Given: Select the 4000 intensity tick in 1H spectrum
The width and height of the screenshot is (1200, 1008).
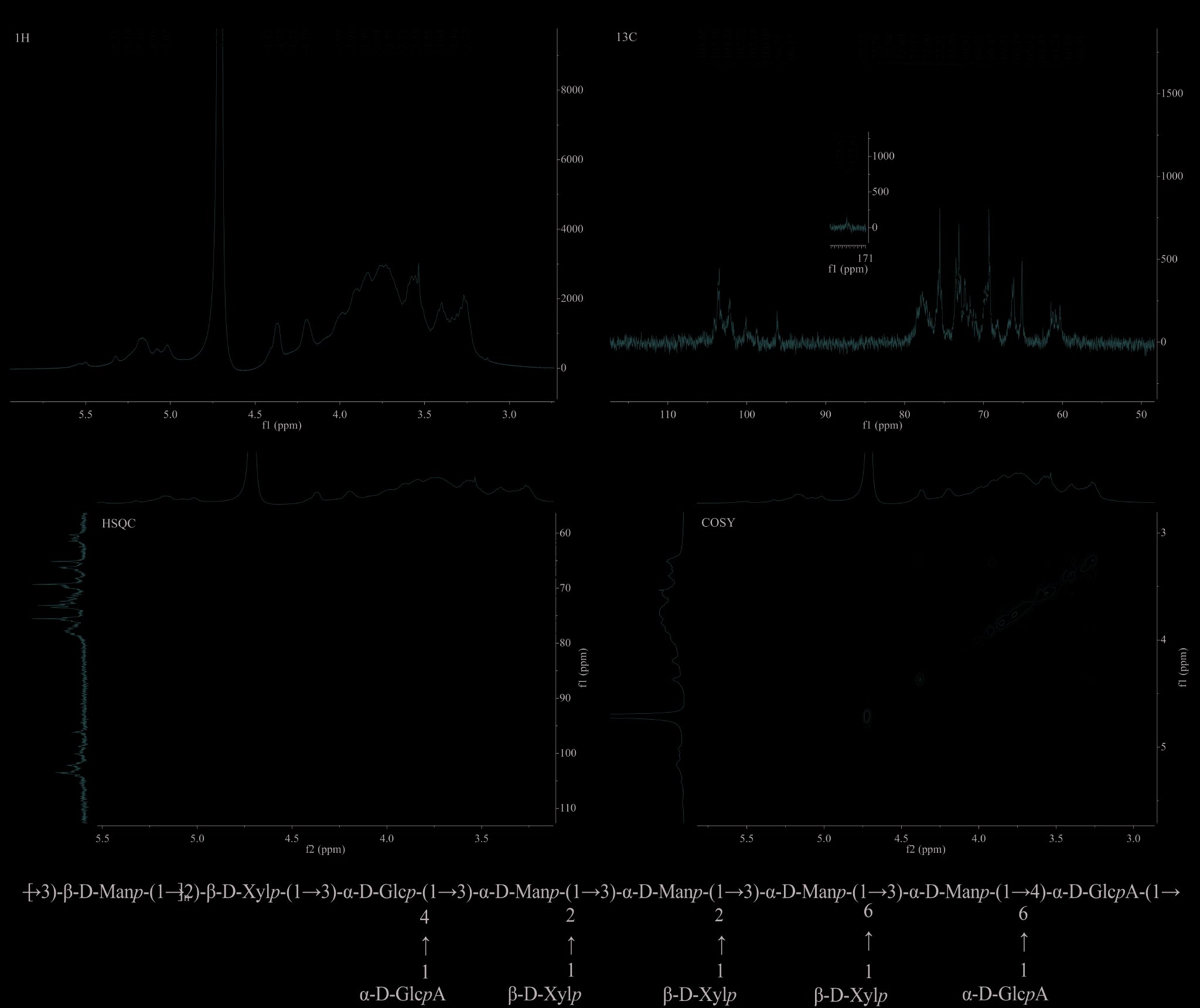Looking at the screenshot, I should click(571, 229).
